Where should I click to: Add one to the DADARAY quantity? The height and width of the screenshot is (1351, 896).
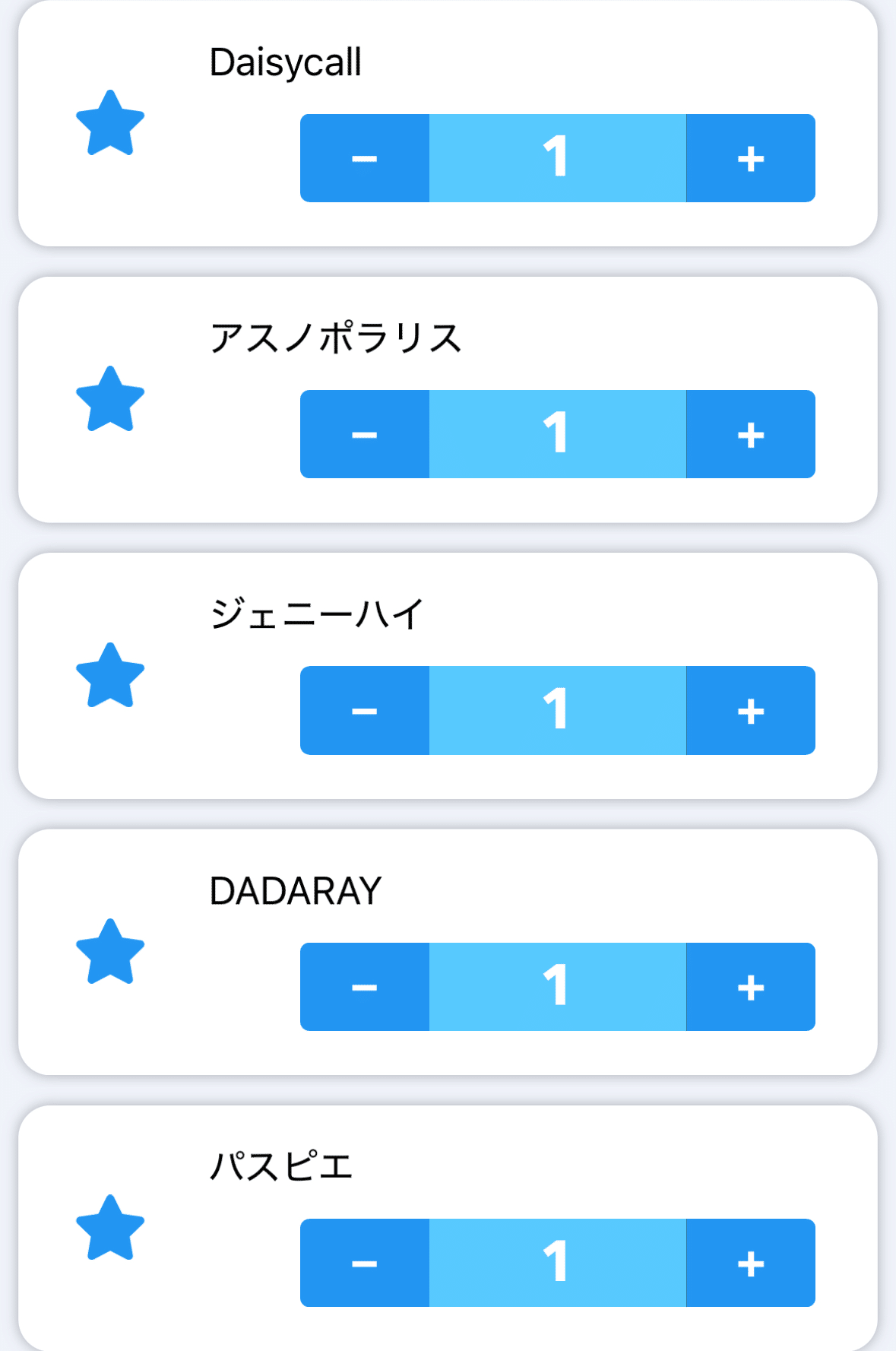[x=750, y=987]
